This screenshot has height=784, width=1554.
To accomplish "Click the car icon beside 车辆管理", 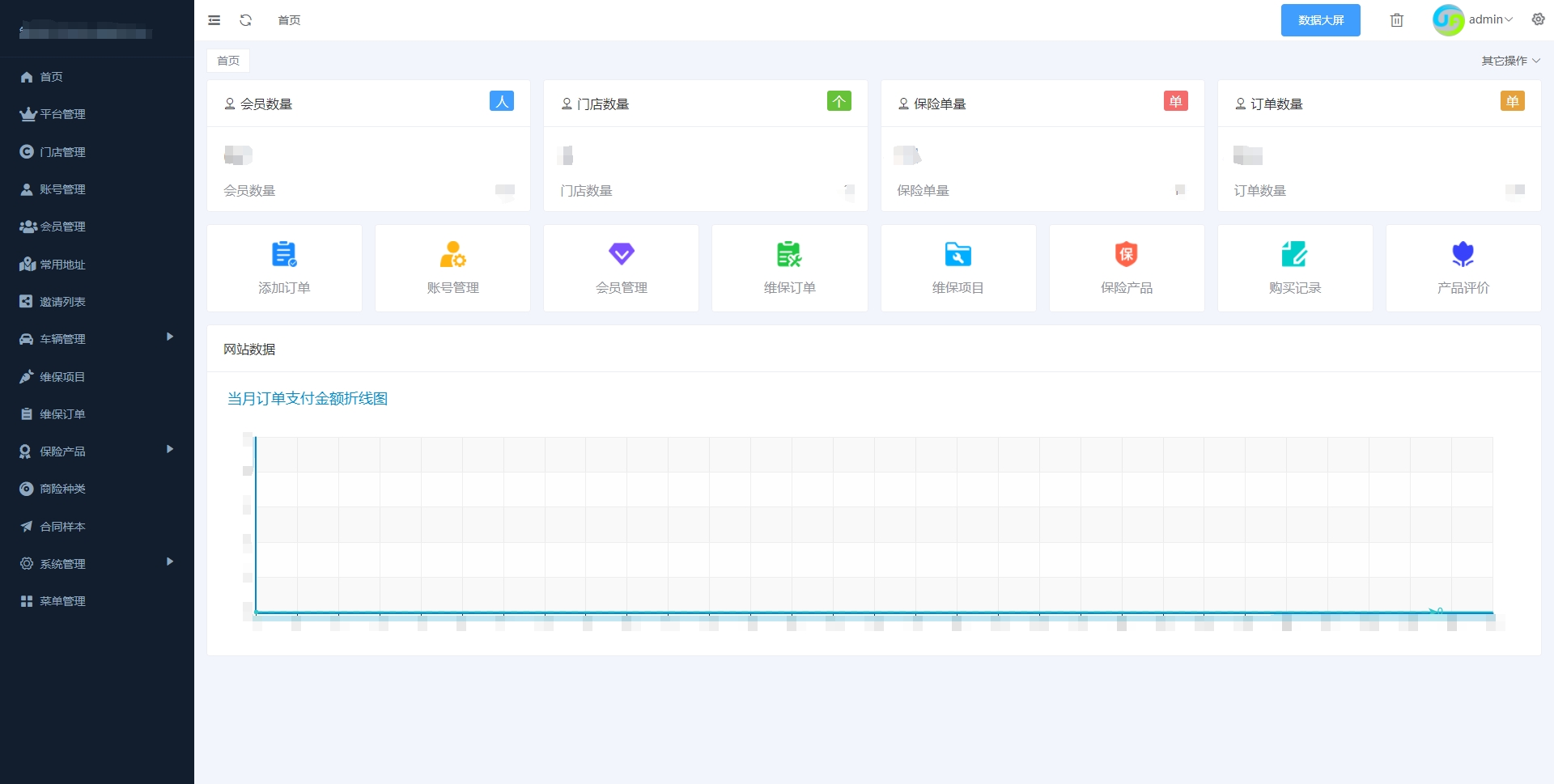I will 27,339.
